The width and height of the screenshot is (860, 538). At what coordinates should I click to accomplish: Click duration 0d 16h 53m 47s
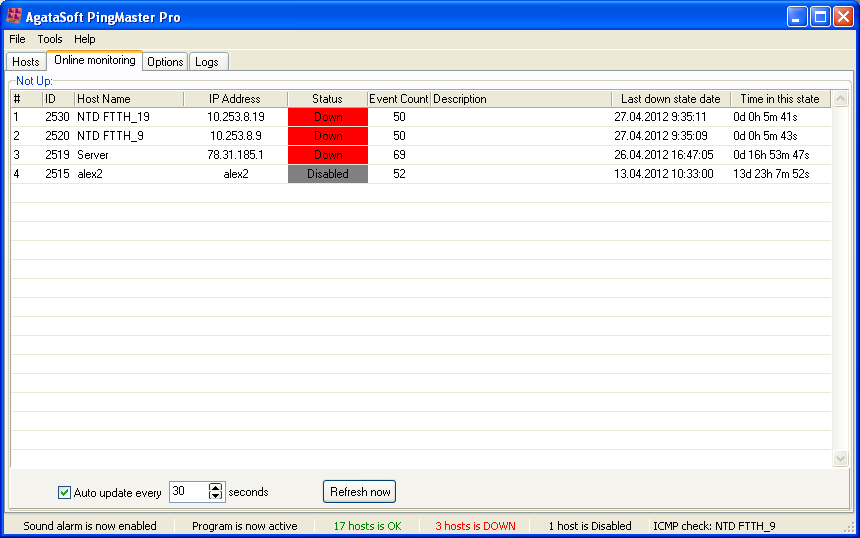point(771,155)
